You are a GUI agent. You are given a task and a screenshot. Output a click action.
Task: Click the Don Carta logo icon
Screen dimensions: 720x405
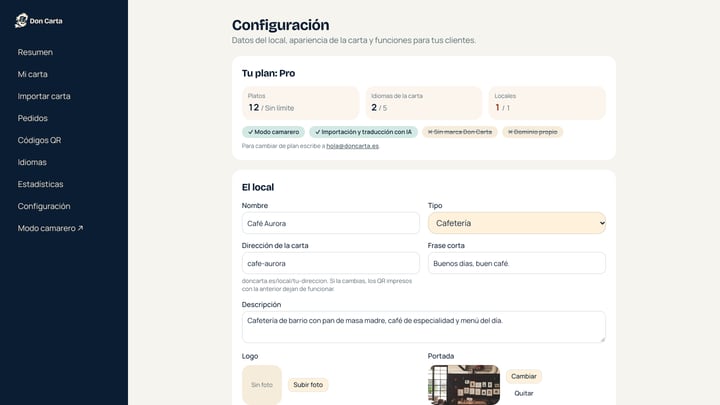[21, 21]
